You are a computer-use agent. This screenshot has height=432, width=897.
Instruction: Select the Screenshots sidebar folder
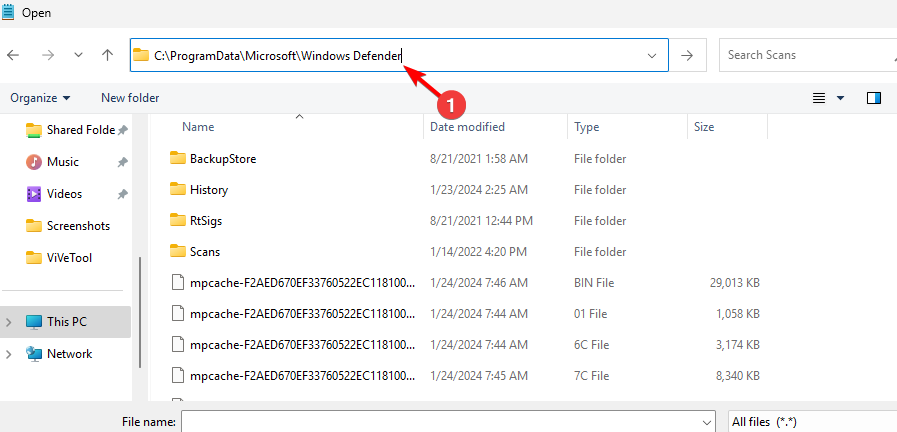coord(68,226)
